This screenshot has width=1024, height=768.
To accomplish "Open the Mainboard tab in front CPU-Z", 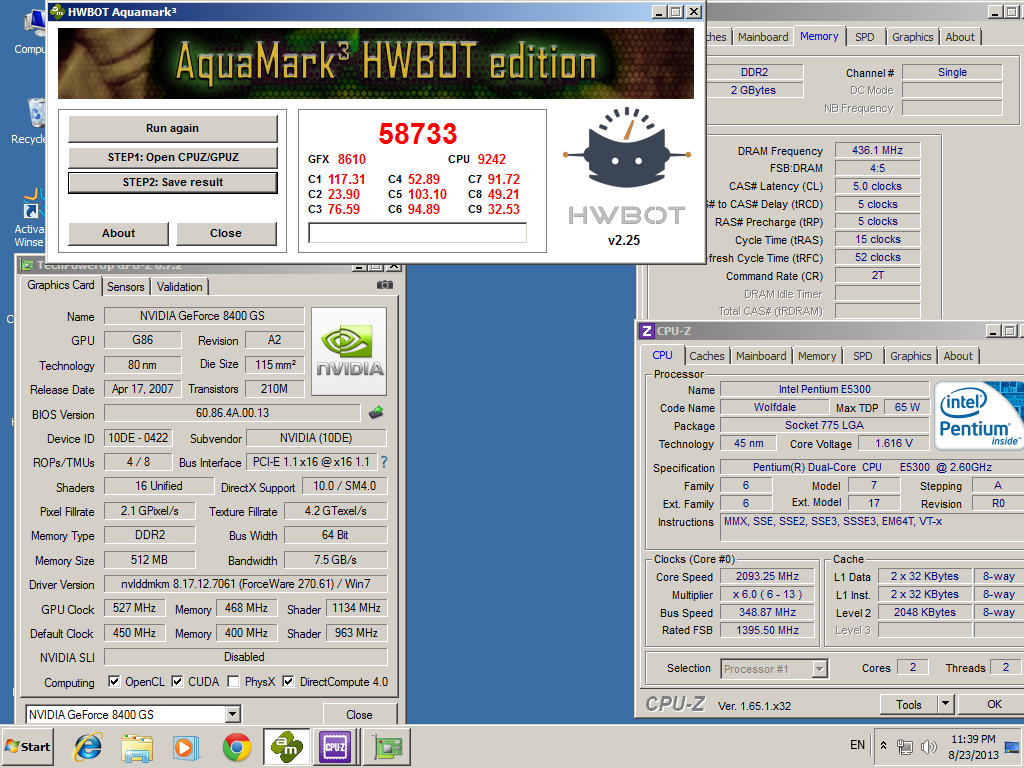I will (761, 356).
